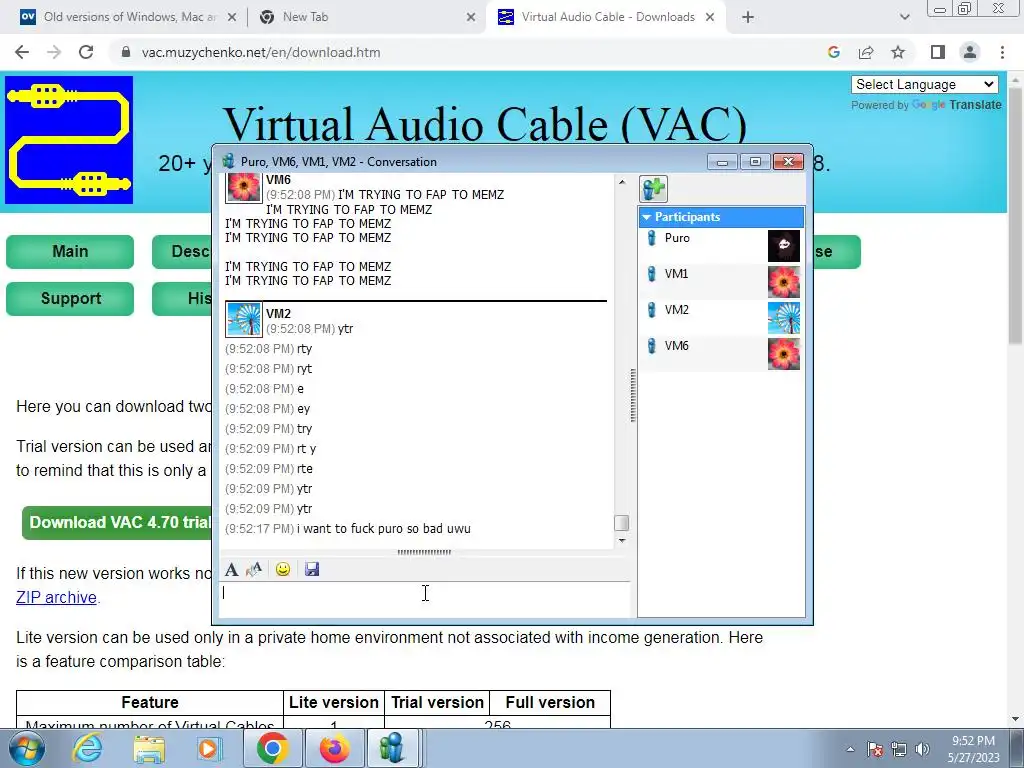Click the message input field

coord(424,599)
